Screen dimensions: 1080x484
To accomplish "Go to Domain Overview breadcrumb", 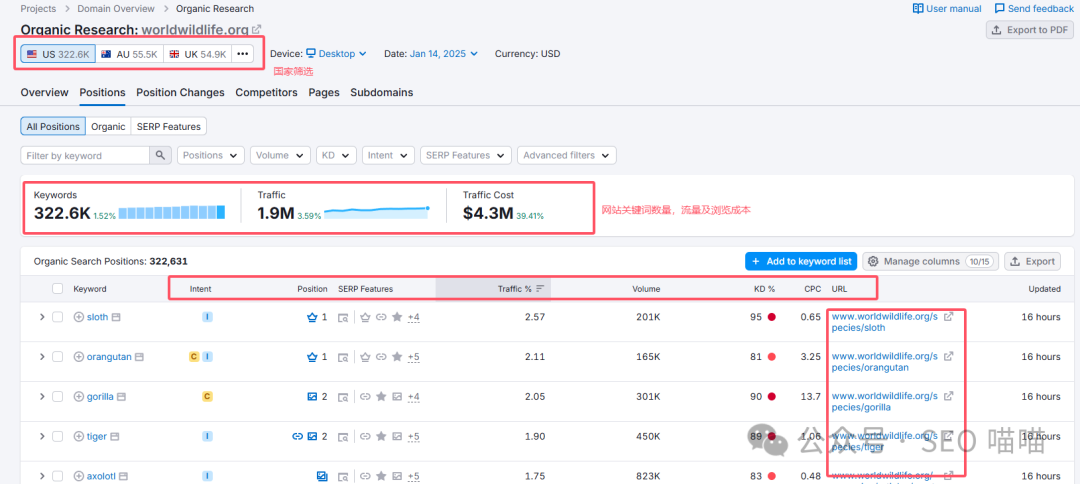I will pyautogui.click(x=116, y=9).
